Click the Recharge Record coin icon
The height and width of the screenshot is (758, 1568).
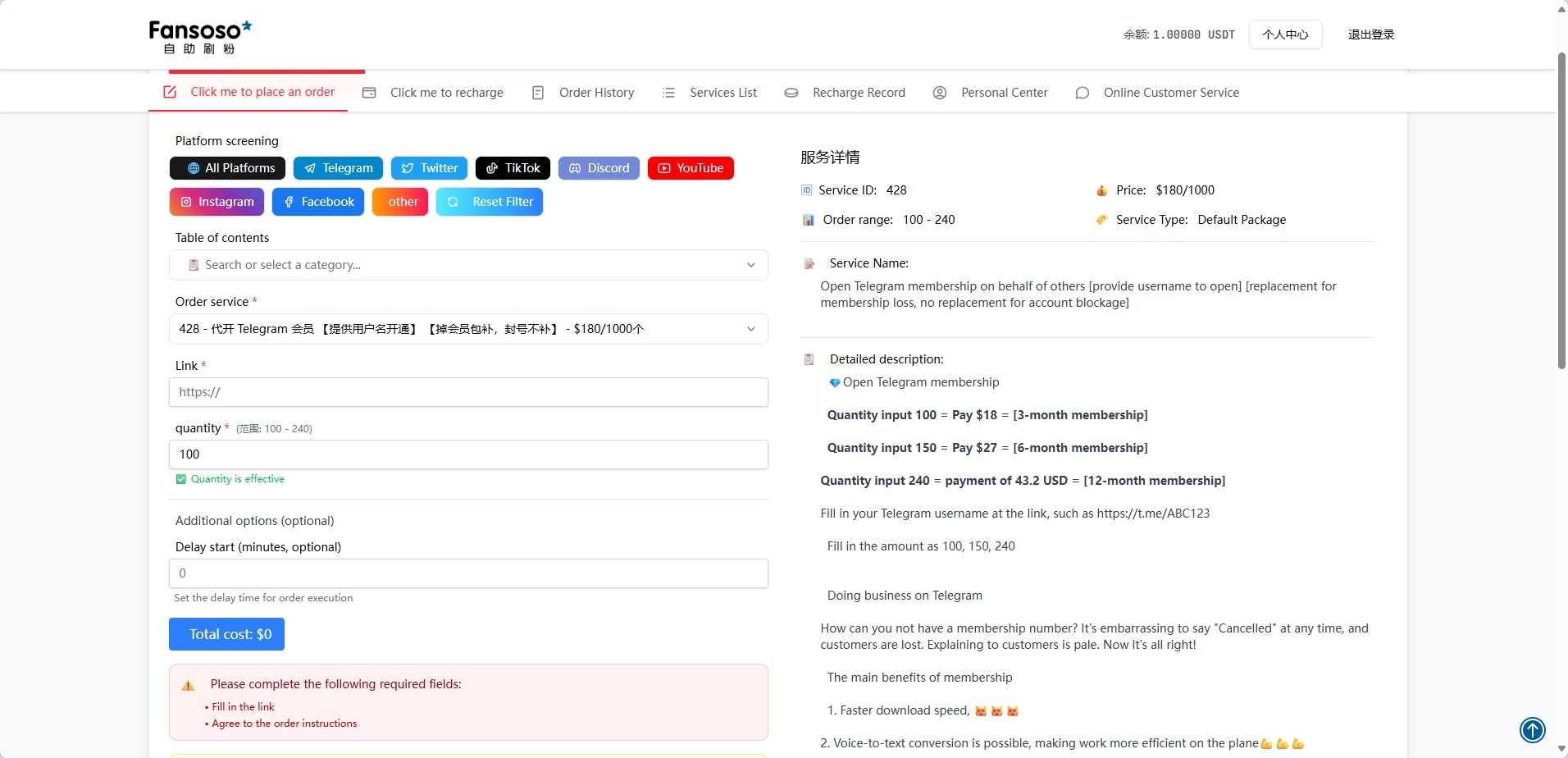[x=791, y=93]
